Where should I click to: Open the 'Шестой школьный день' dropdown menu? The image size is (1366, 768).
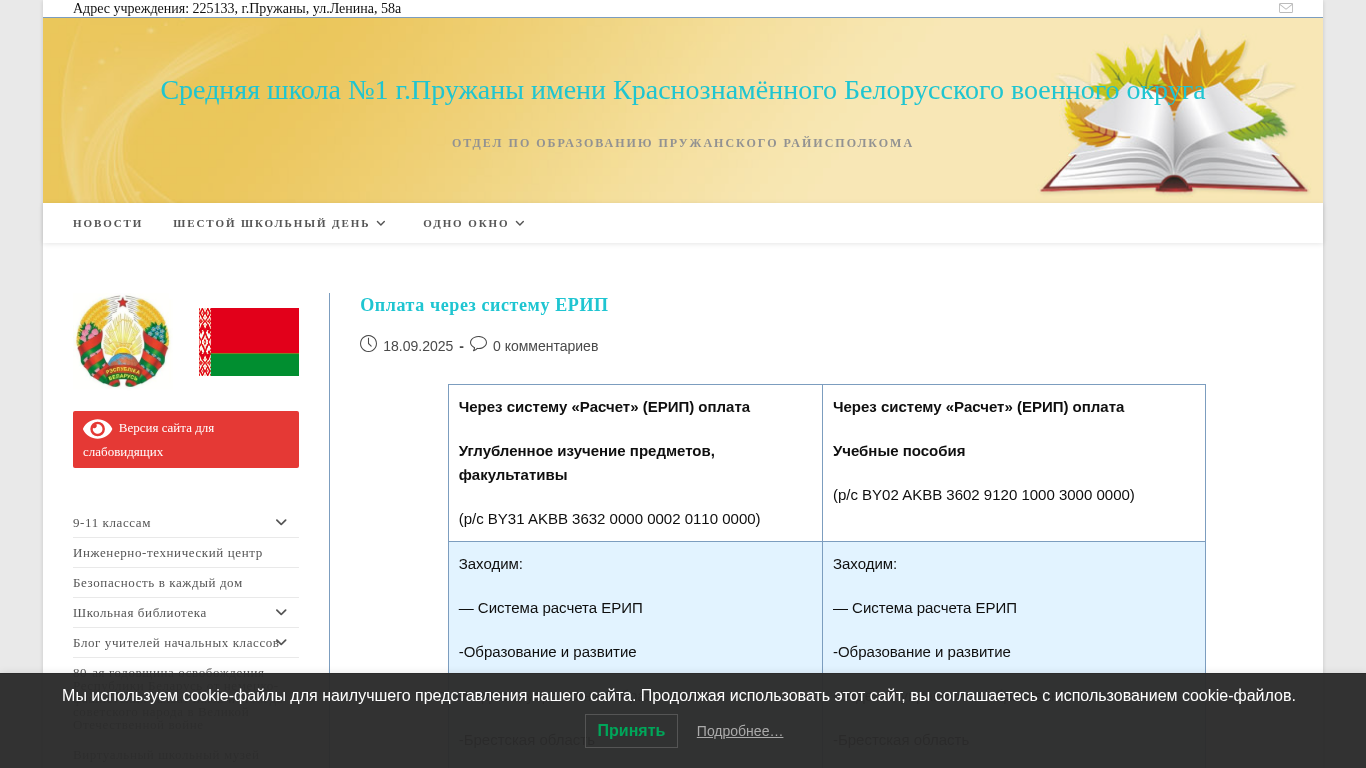click(x=279, y=223)
